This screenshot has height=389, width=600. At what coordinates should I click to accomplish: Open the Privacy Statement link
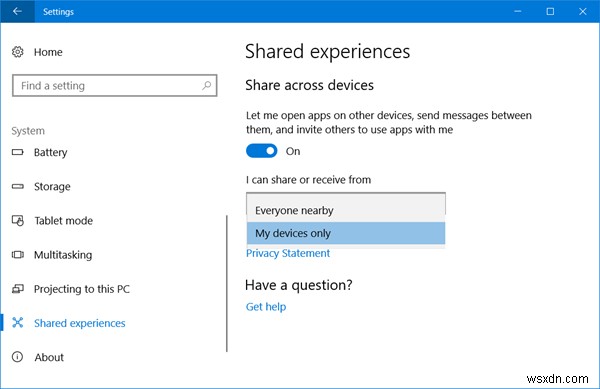pos(288,253)
